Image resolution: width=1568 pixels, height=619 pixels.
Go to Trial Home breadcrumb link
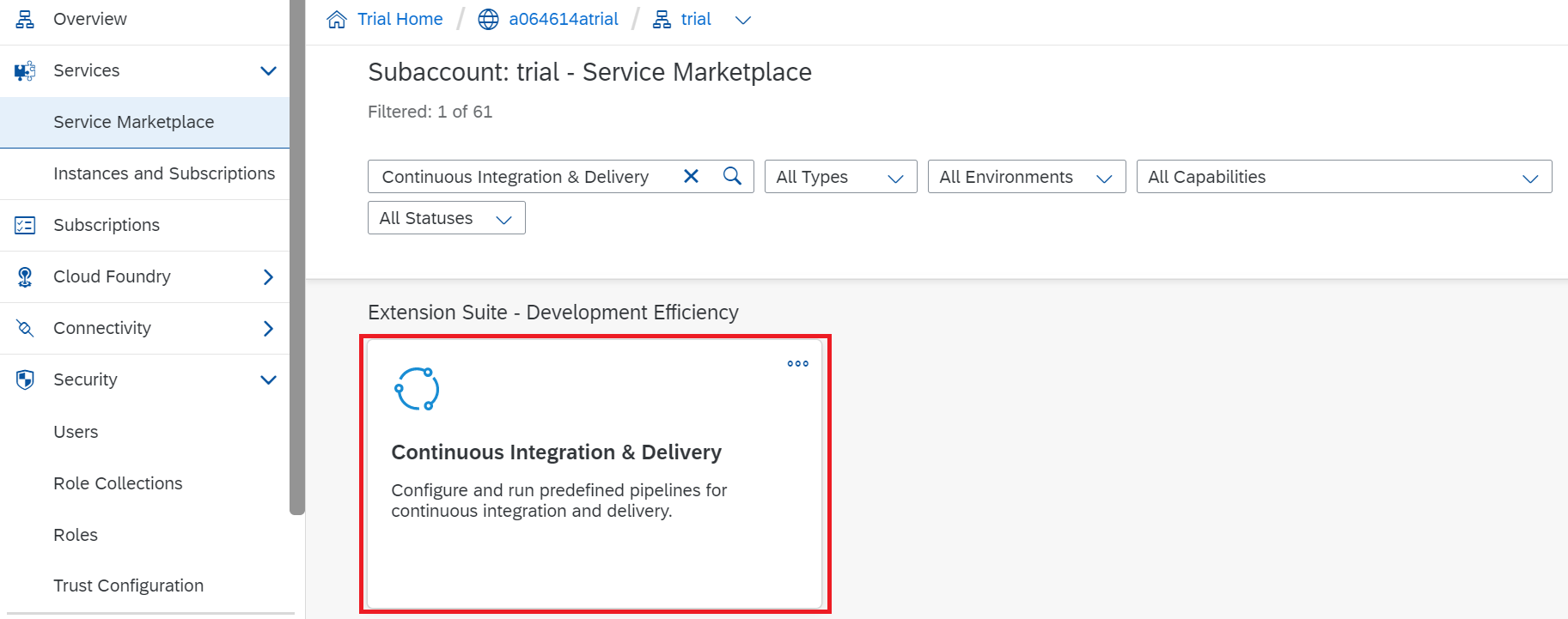(x=400, y=19)
